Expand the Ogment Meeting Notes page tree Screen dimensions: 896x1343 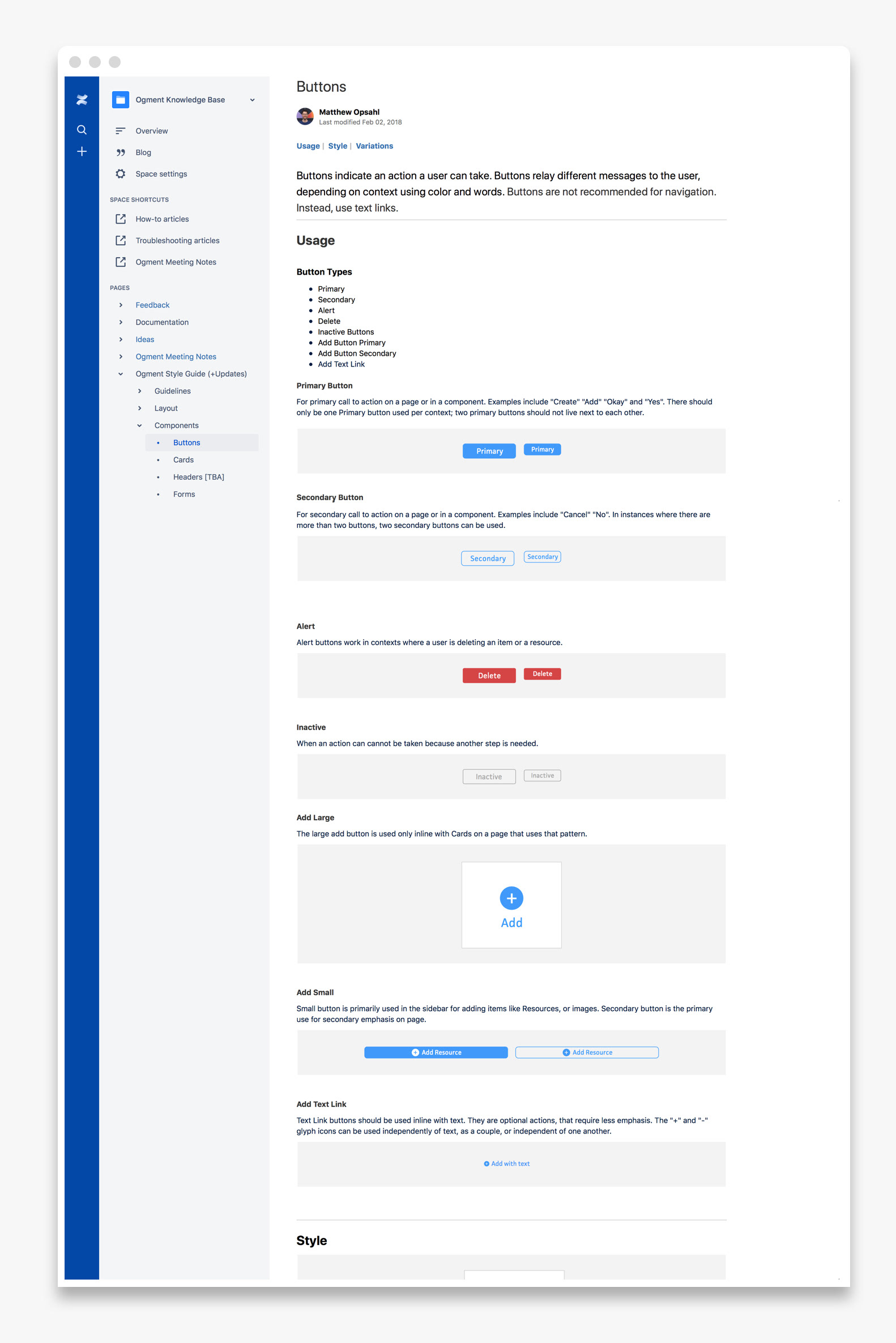(x=121, y=357)
